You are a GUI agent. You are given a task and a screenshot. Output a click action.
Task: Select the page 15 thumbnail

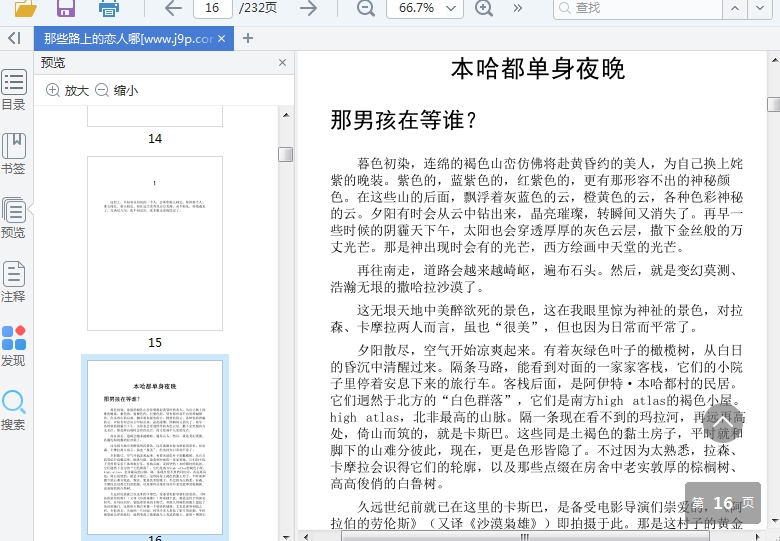(x=154, y=243)
